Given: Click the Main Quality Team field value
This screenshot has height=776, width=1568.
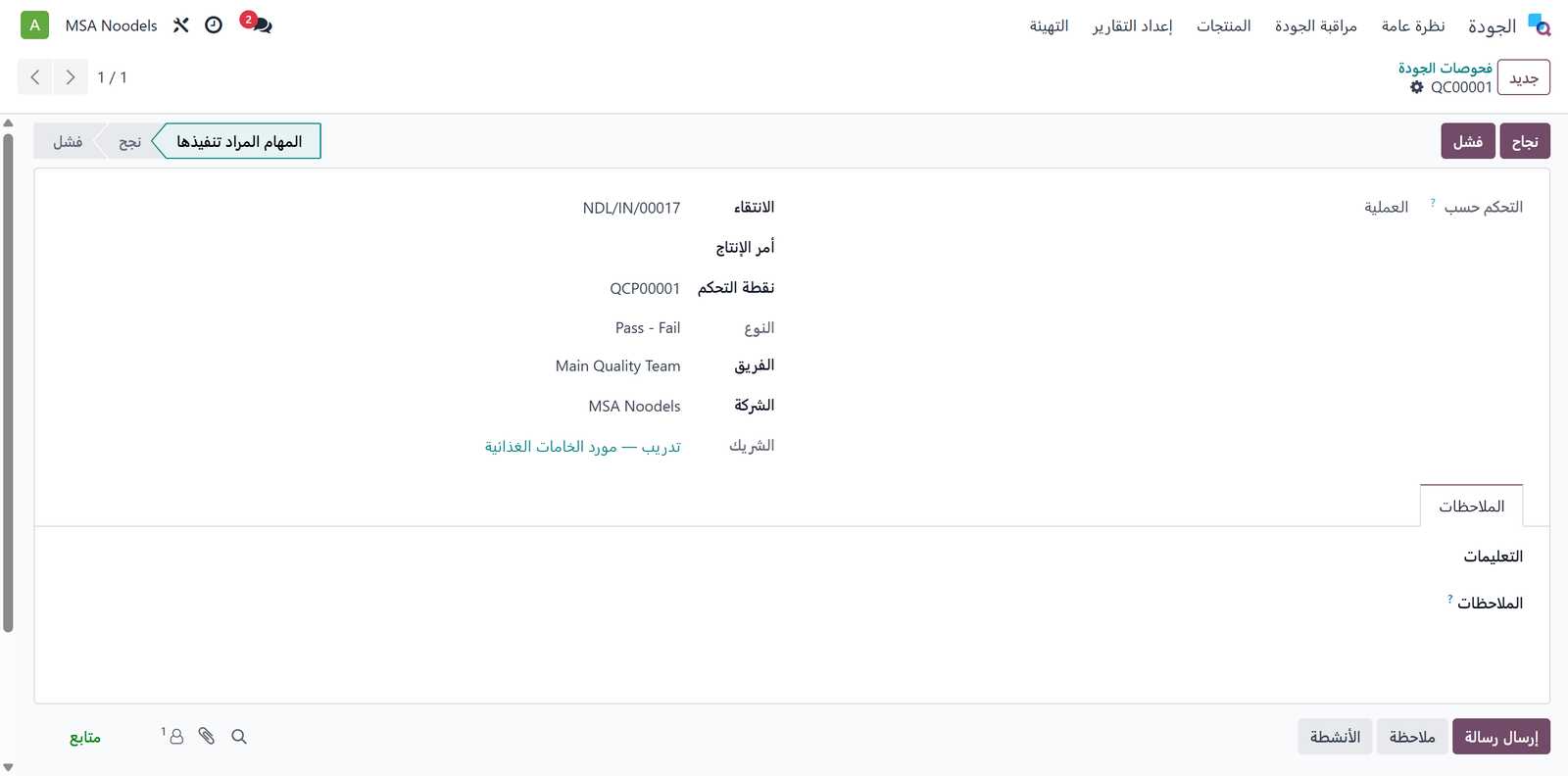Looking at the screenshot, I should pos(617,366).
